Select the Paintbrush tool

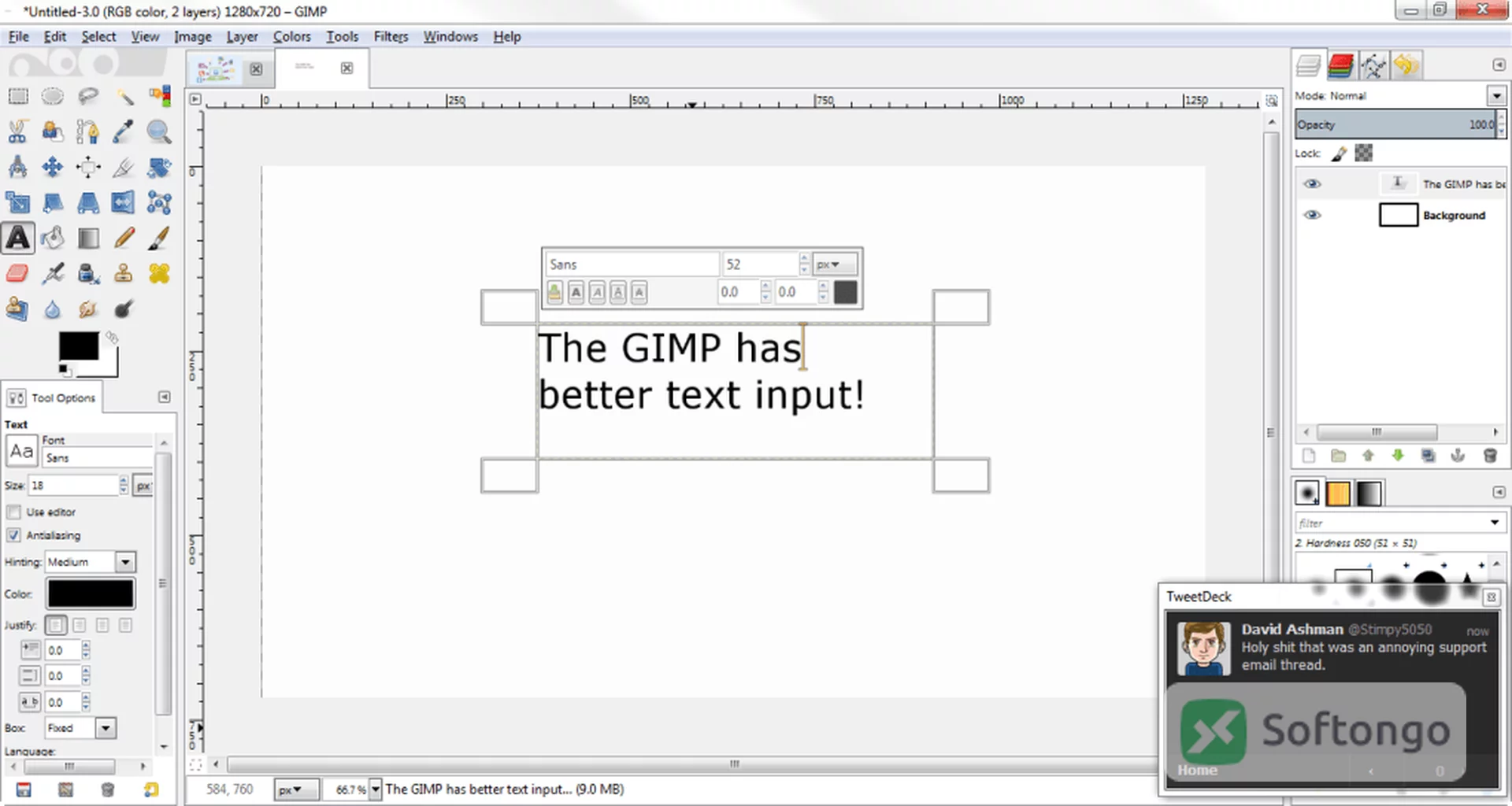pyautogui.click(x=159, y=238)
